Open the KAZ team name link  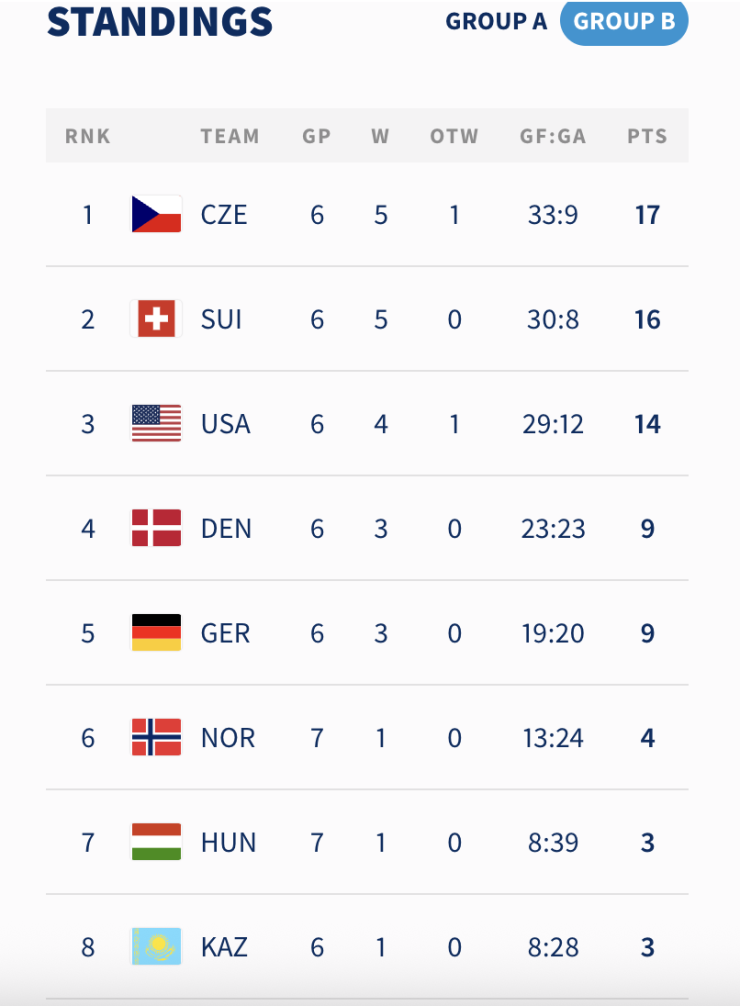(x=224, y=947)
